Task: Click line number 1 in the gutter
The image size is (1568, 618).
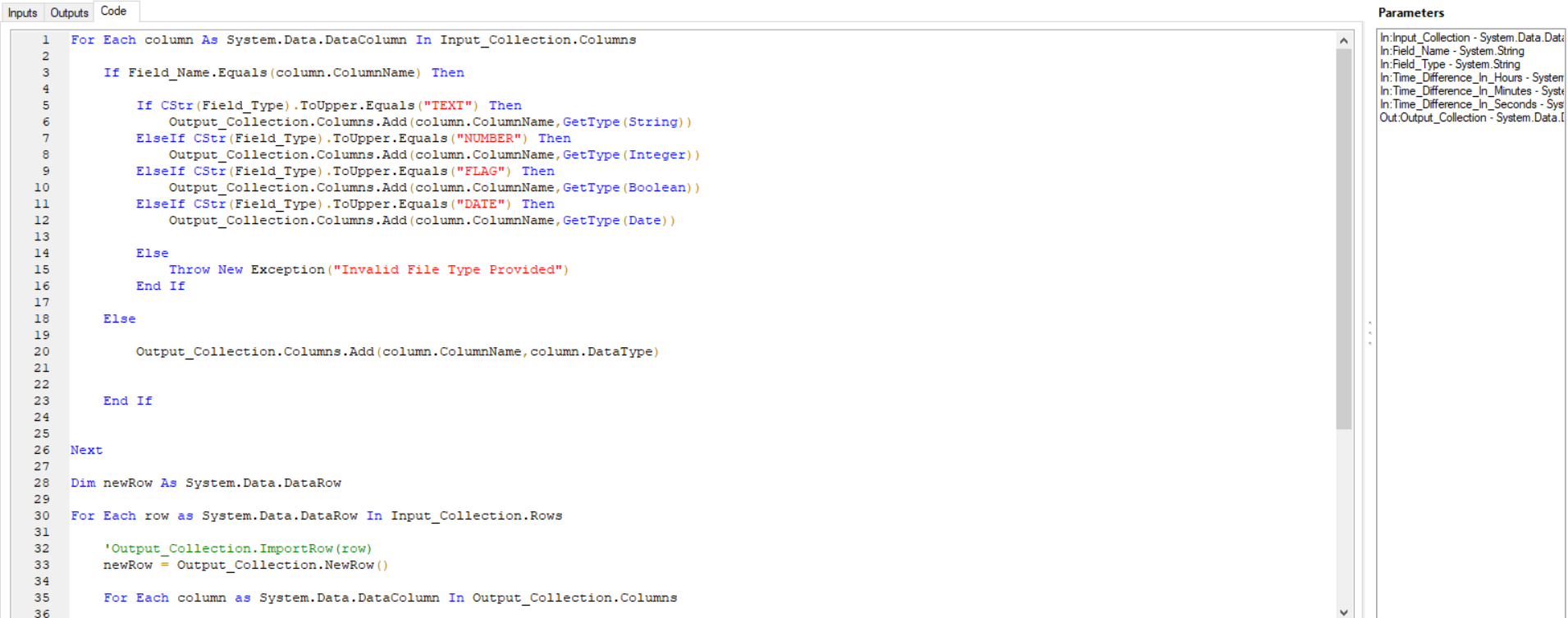Action: (x=45, y=39)
